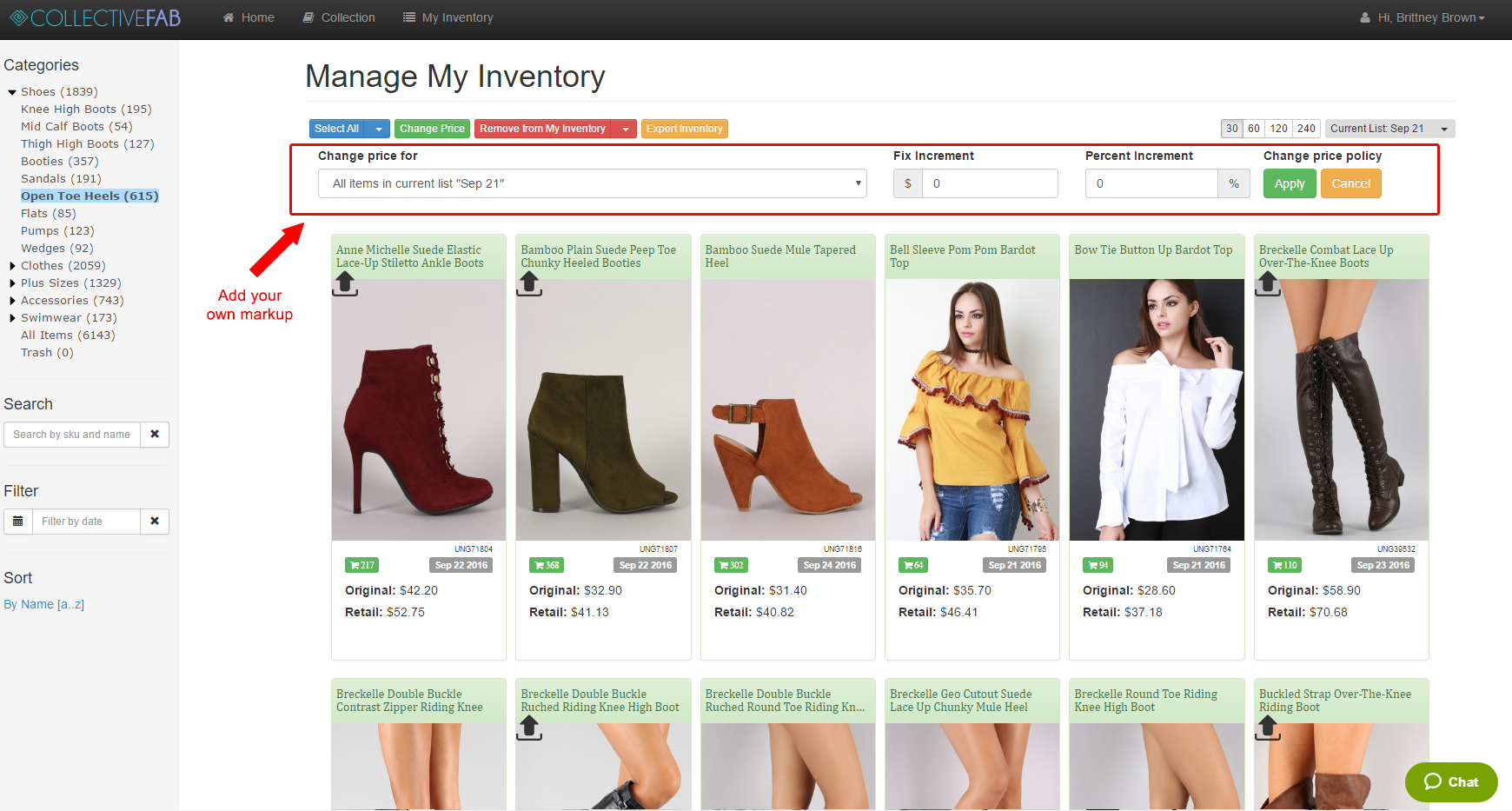Screen dimensions: 1512x811
Task: Click Breckelle Round Toe Riding Knee High Boot title
Action: [1145, 701]
